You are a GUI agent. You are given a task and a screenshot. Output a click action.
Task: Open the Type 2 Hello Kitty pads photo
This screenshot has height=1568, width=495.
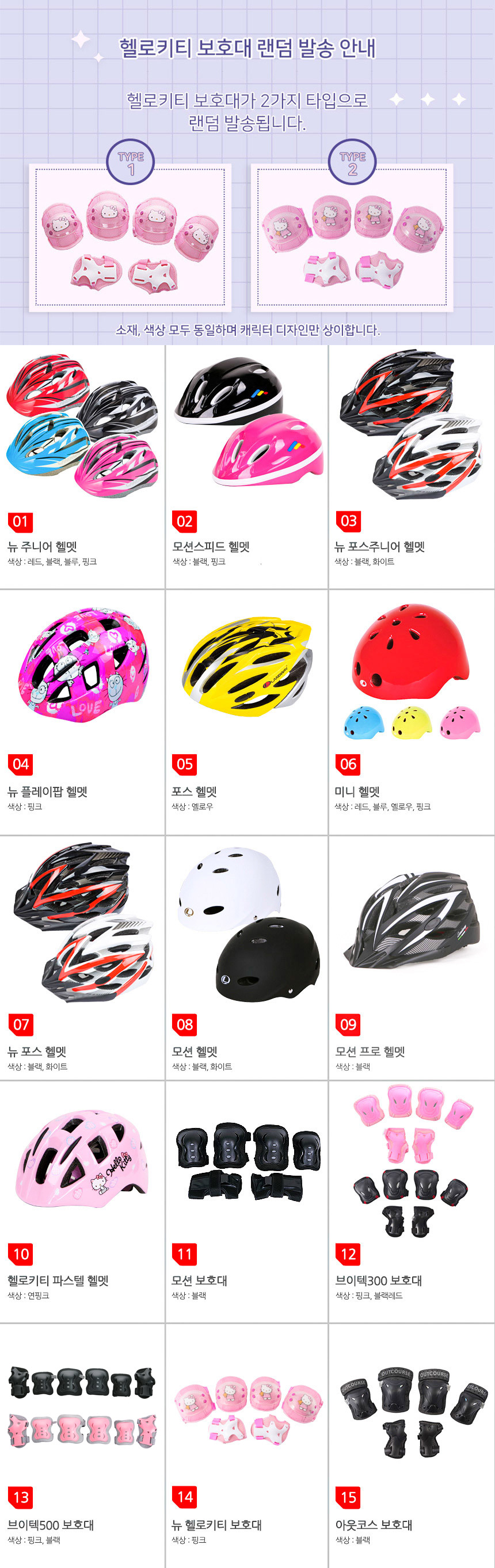tap(352, 238)
